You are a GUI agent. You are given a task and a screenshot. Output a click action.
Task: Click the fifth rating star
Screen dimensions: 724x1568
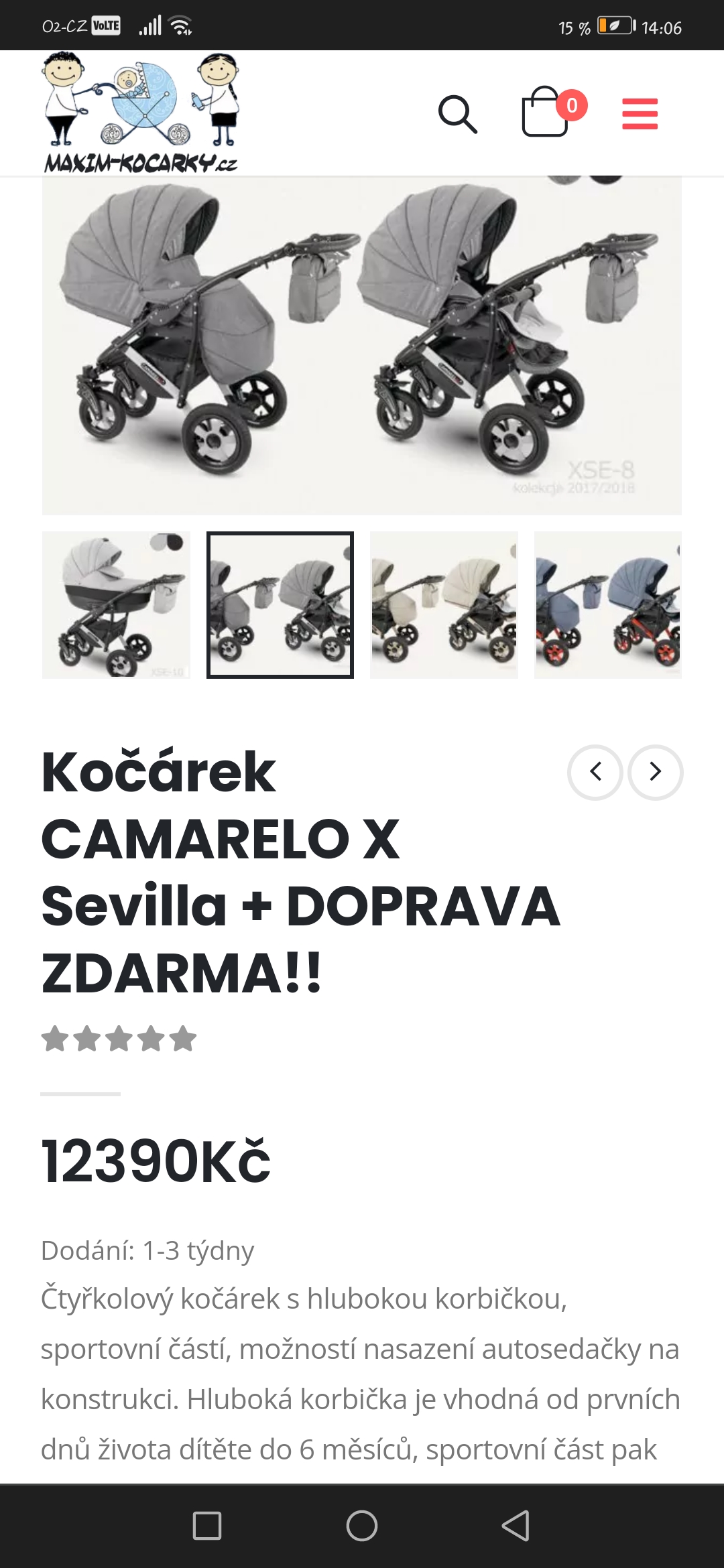coord(183,1039)
